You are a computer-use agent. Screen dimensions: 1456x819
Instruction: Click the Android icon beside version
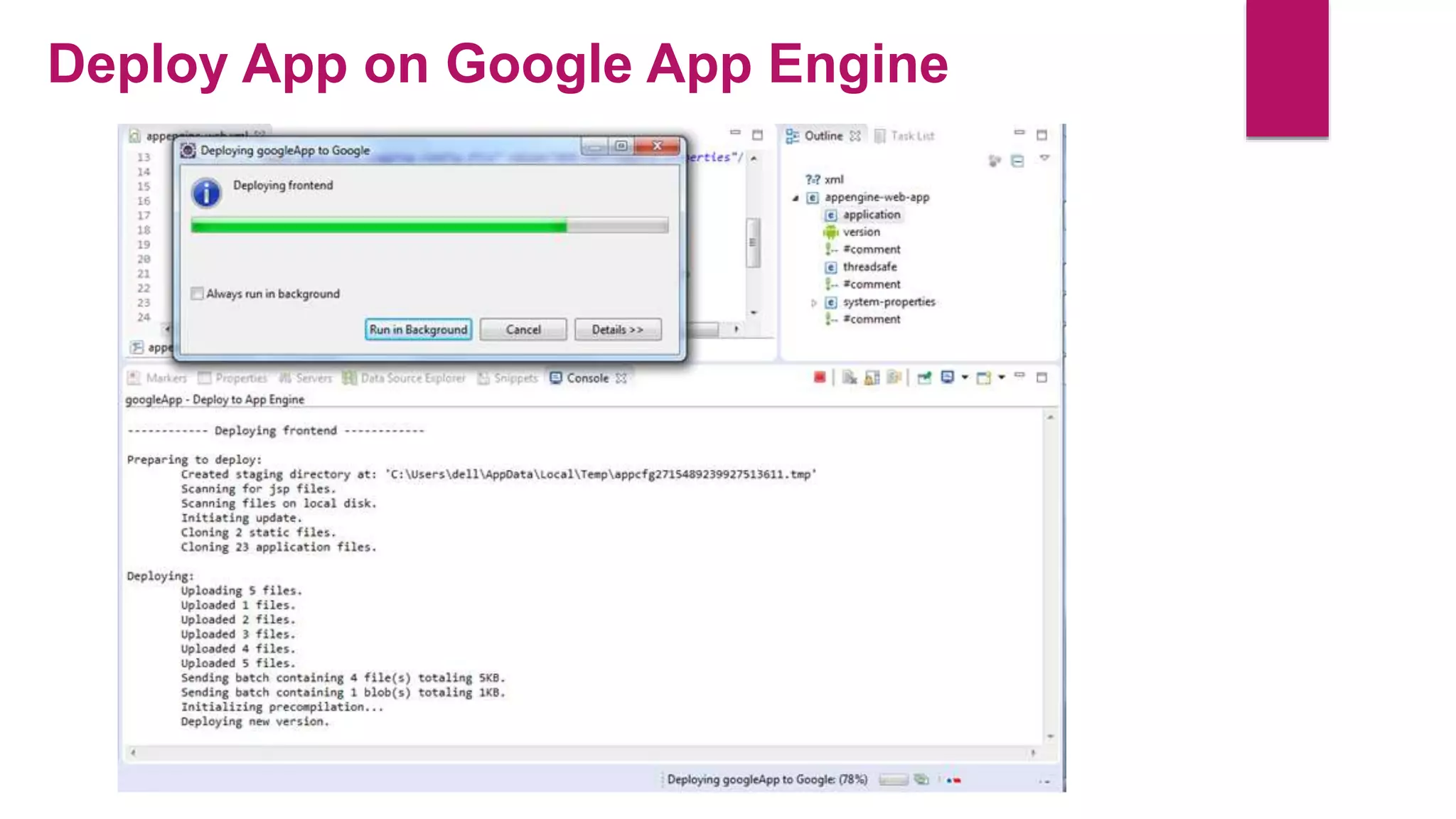tap(830, 232)
